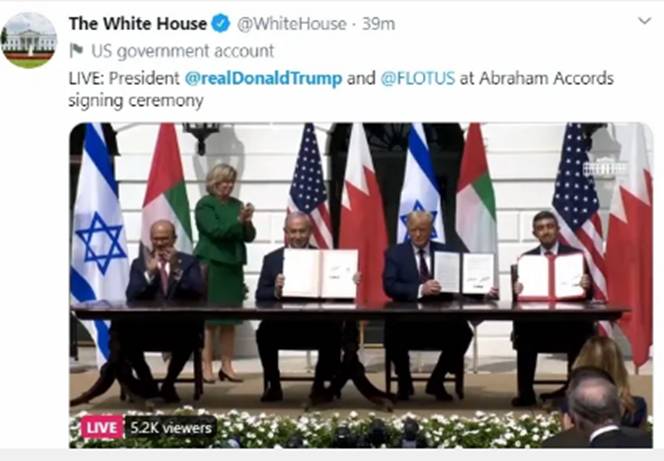The height and width of the screenshot is (461, 664).
Task: Play the live video of the signing ceremony
Action: tap(361, 285)
